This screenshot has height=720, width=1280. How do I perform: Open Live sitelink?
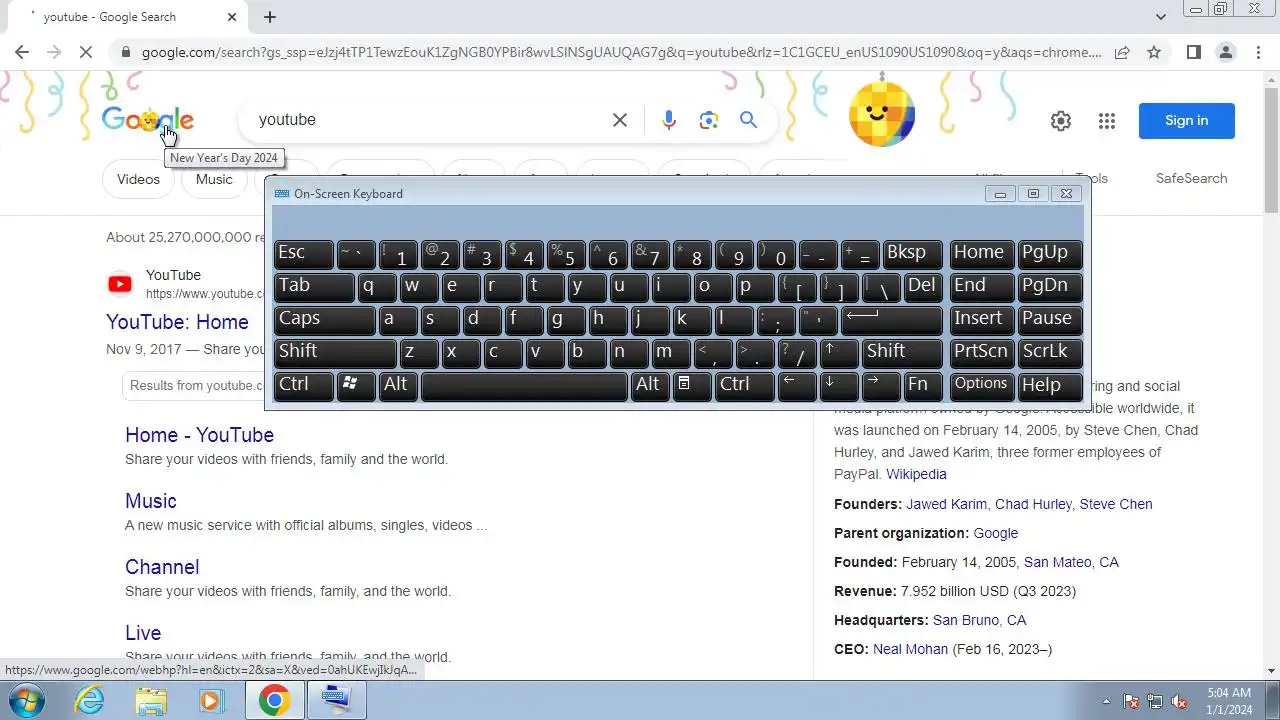click(x=143, y=633)
